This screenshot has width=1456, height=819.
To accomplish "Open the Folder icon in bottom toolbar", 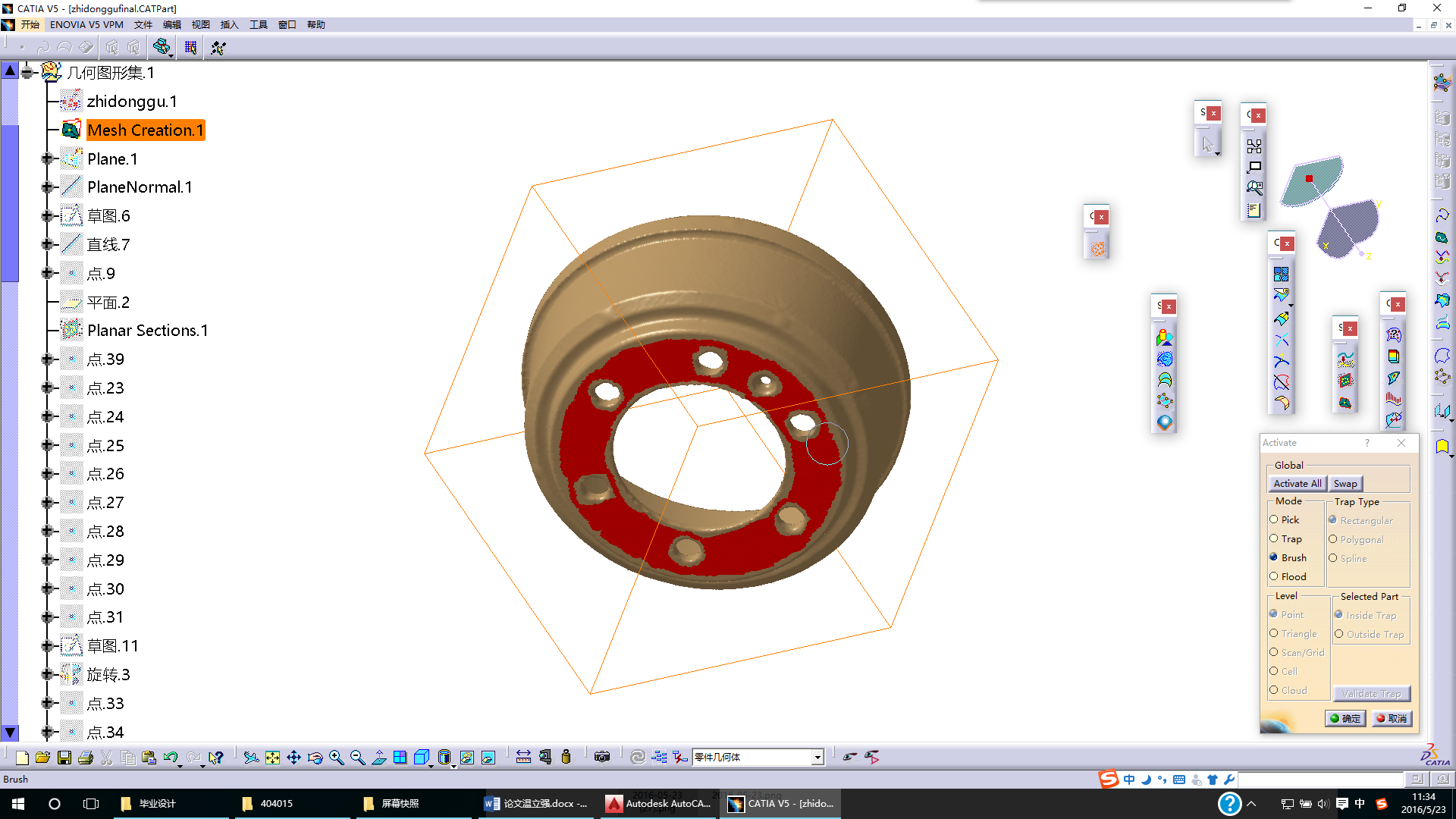I will (43, 758).
